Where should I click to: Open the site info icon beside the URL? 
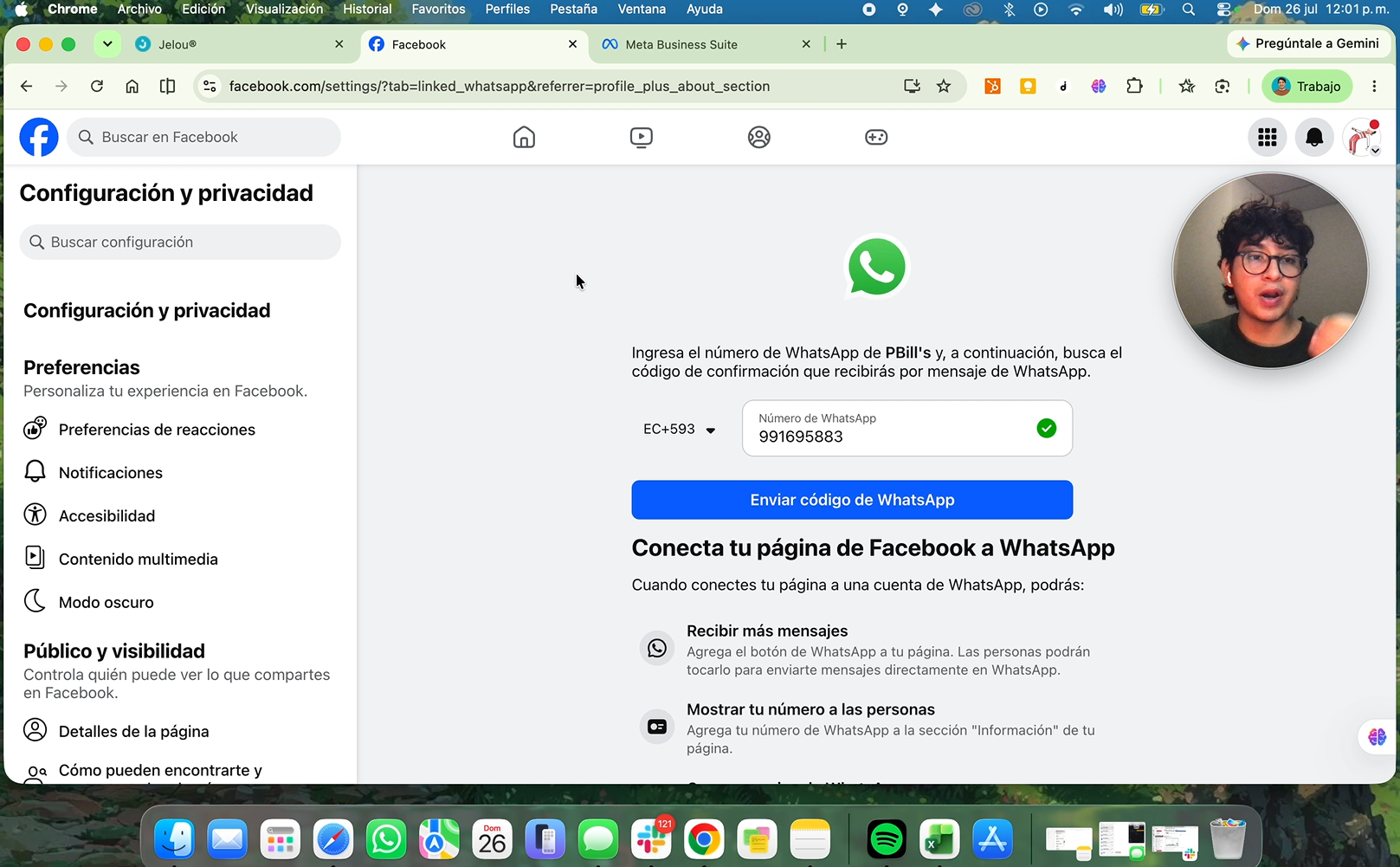210,86
